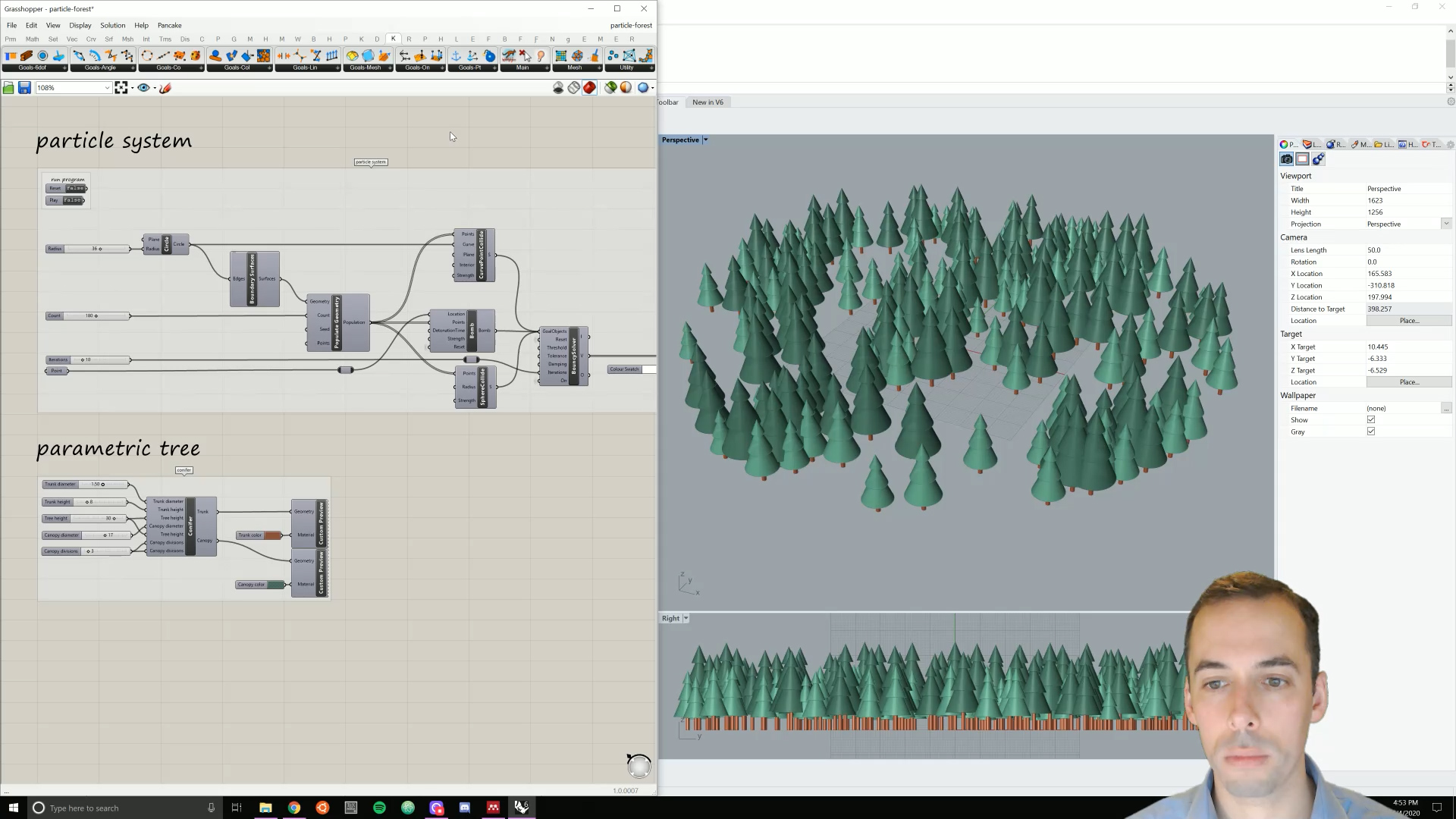Open Spotify from the taskbar
This screenshot has height=819, width=1456.
[x=379, y=808]
